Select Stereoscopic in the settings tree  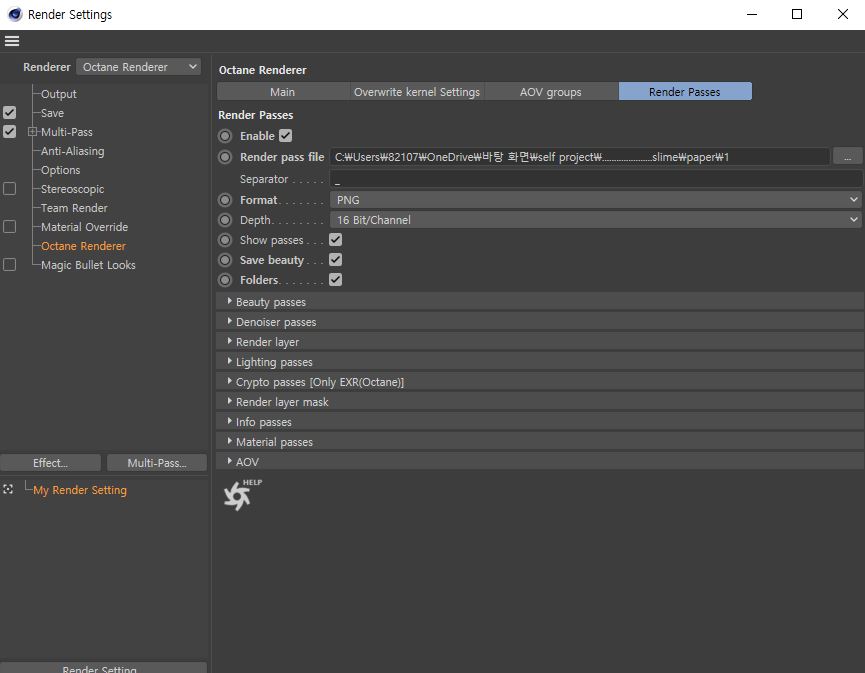point(72,189)
